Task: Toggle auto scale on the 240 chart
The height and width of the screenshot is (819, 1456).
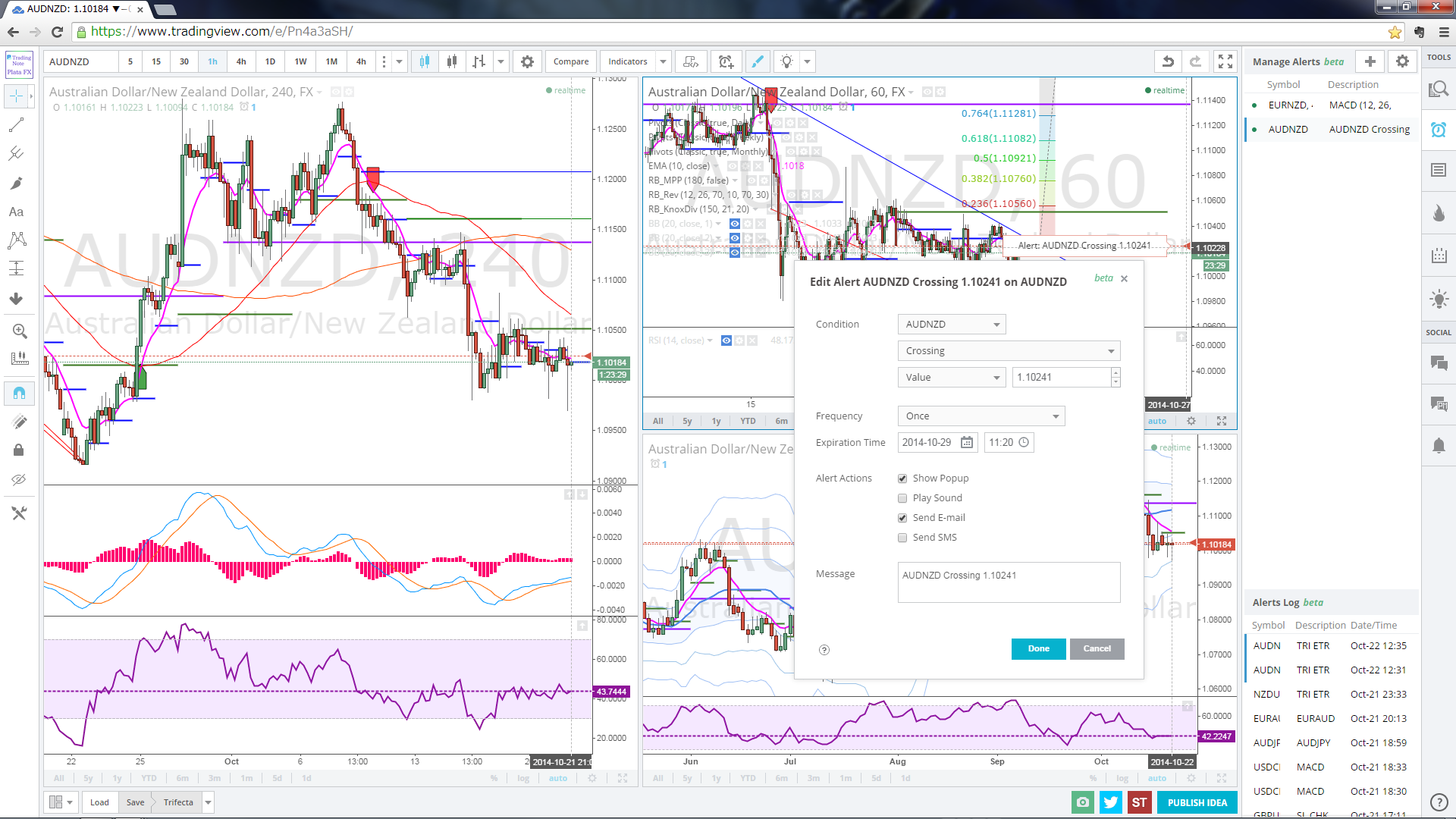Action: (558, 778)
